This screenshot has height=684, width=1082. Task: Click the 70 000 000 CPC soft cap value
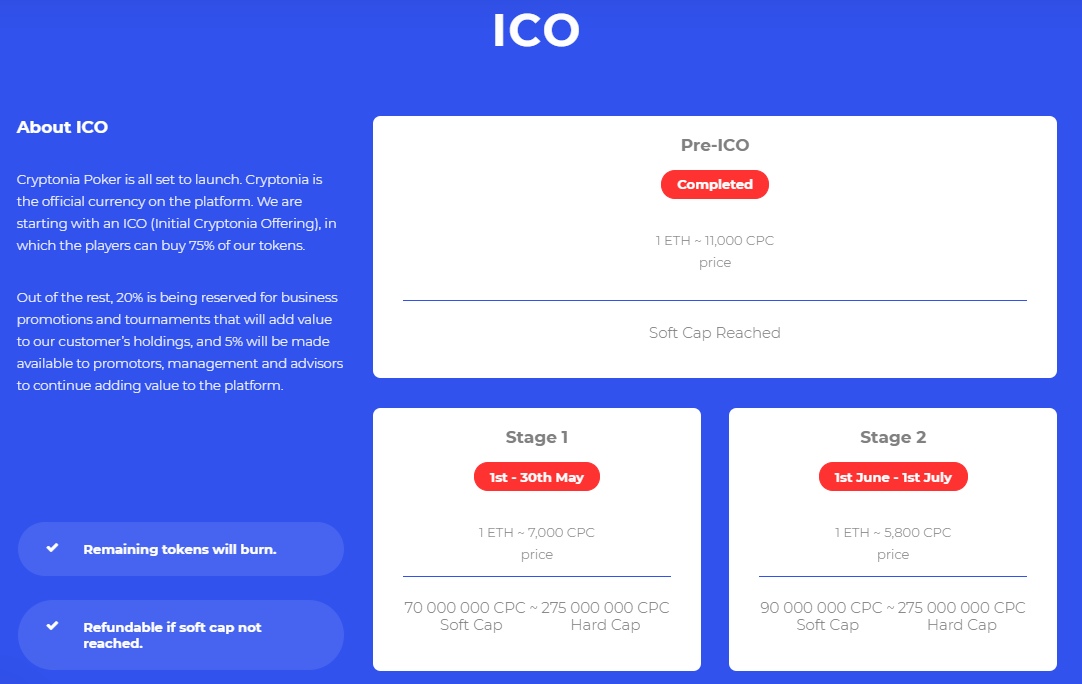tap(464, 608)
